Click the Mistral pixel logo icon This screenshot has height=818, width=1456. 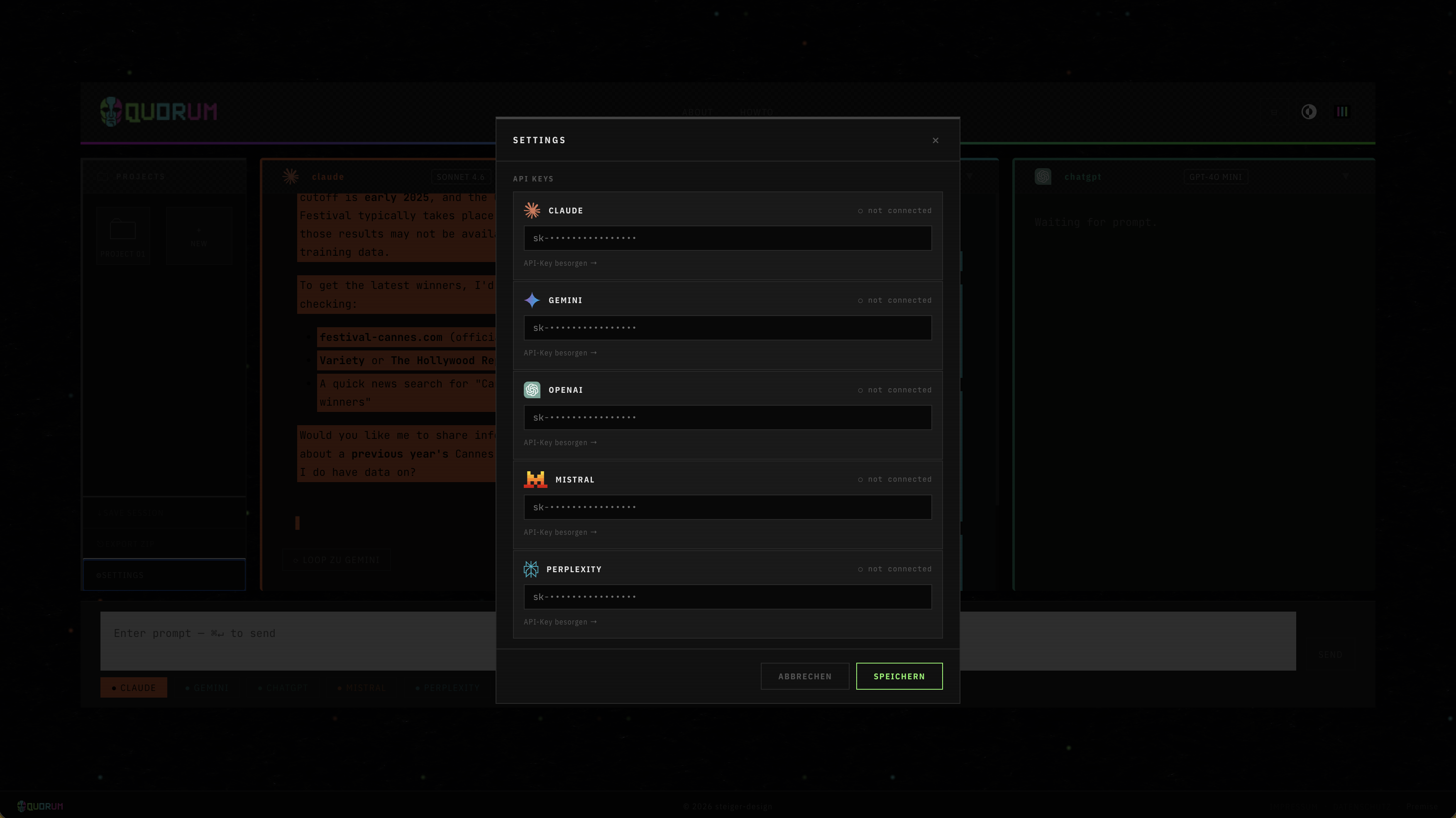[535, 479]
